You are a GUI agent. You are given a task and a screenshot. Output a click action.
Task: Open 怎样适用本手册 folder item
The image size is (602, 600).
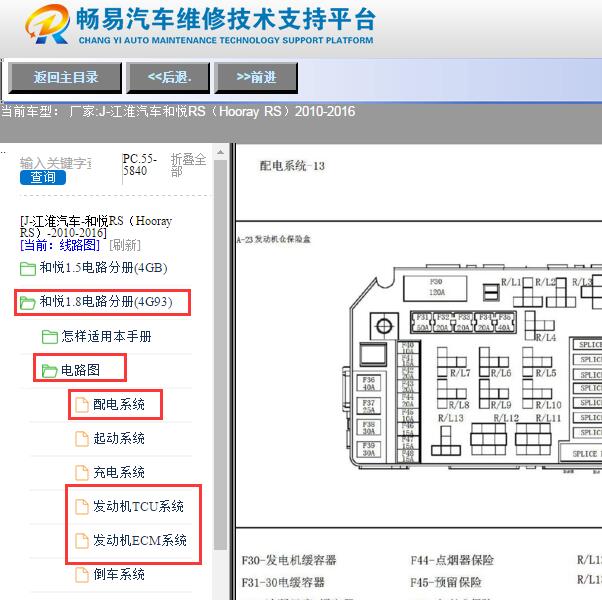106,336
